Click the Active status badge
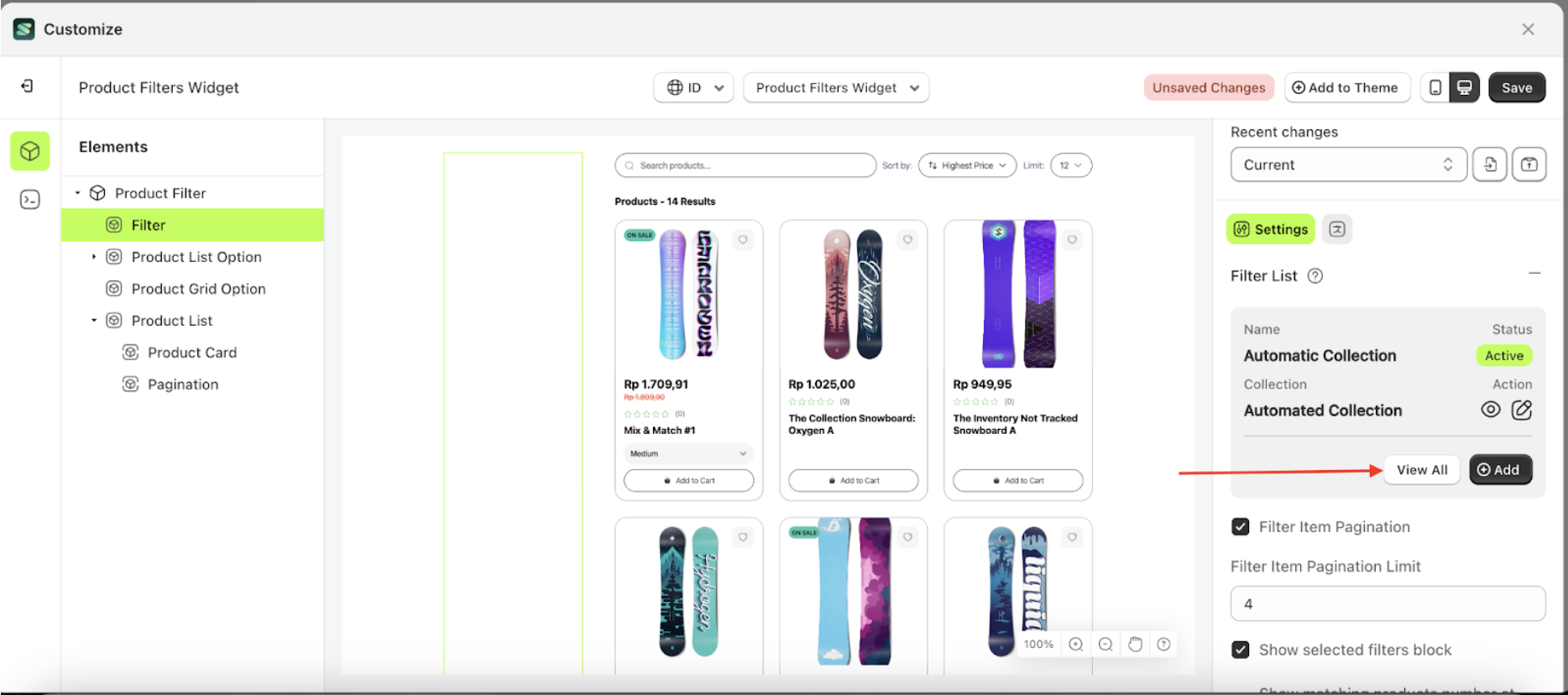 point(1503,356)
